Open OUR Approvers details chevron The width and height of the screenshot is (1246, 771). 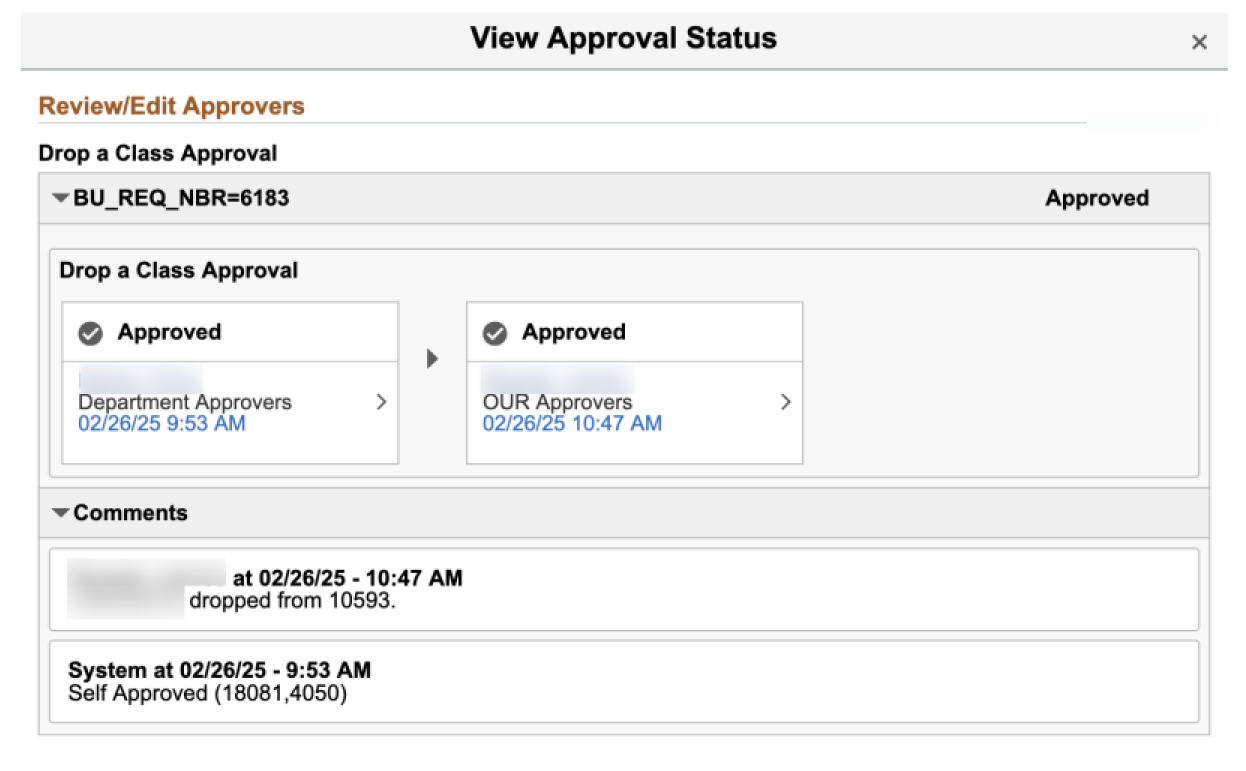pyautogui.click(x=786, y=402)
